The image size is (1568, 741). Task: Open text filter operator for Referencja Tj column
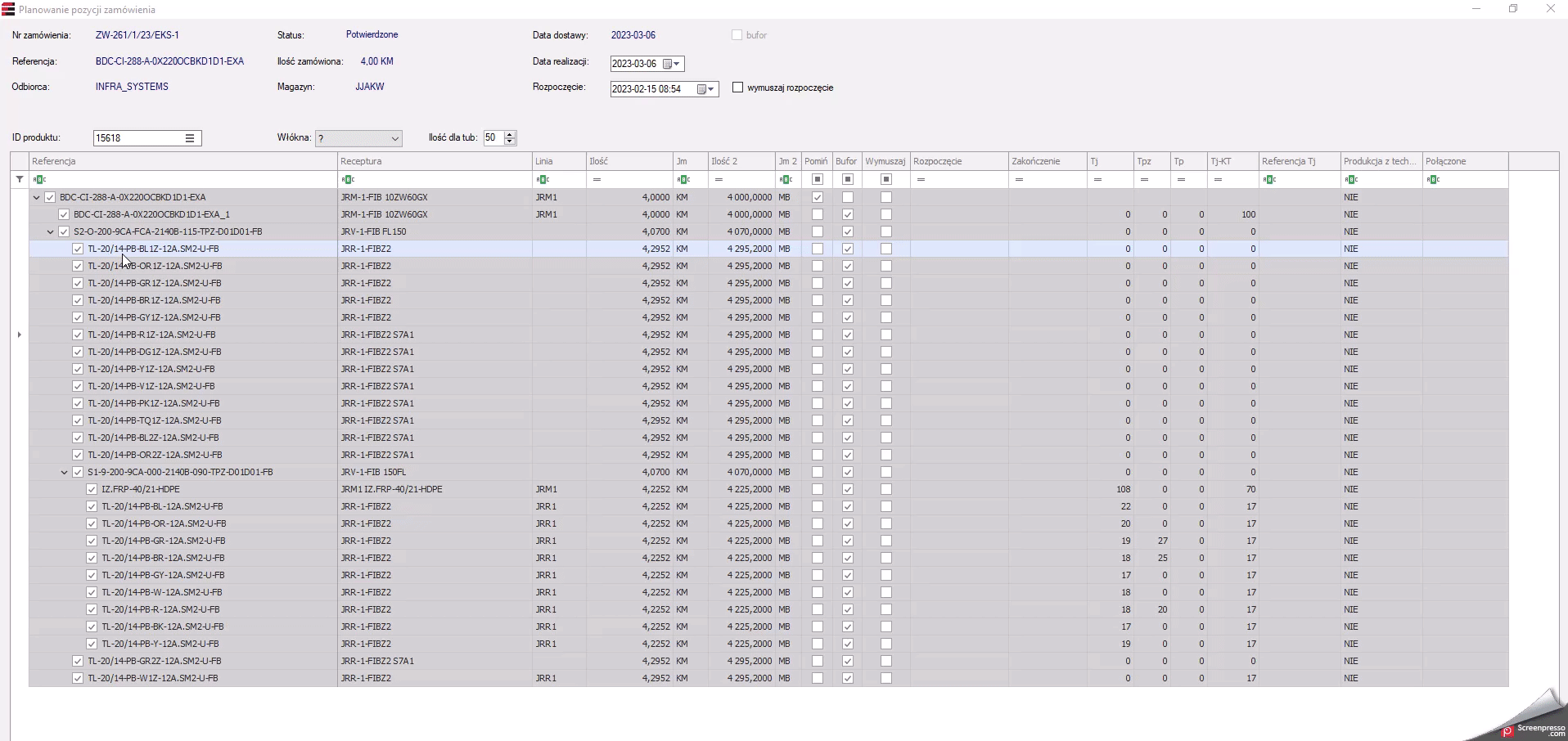tap(1269, 179)
